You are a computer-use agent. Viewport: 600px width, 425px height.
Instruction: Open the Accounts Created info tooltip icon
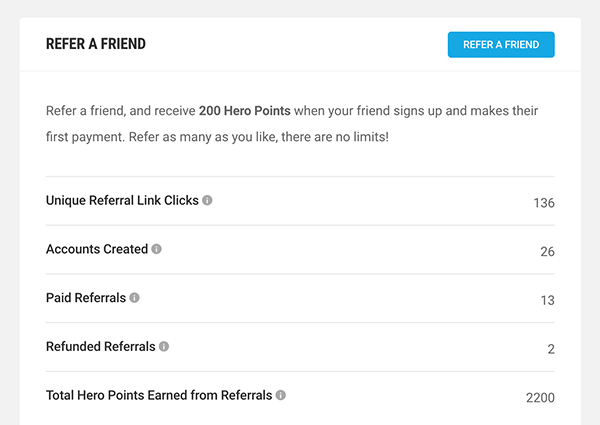coord(157,249)
